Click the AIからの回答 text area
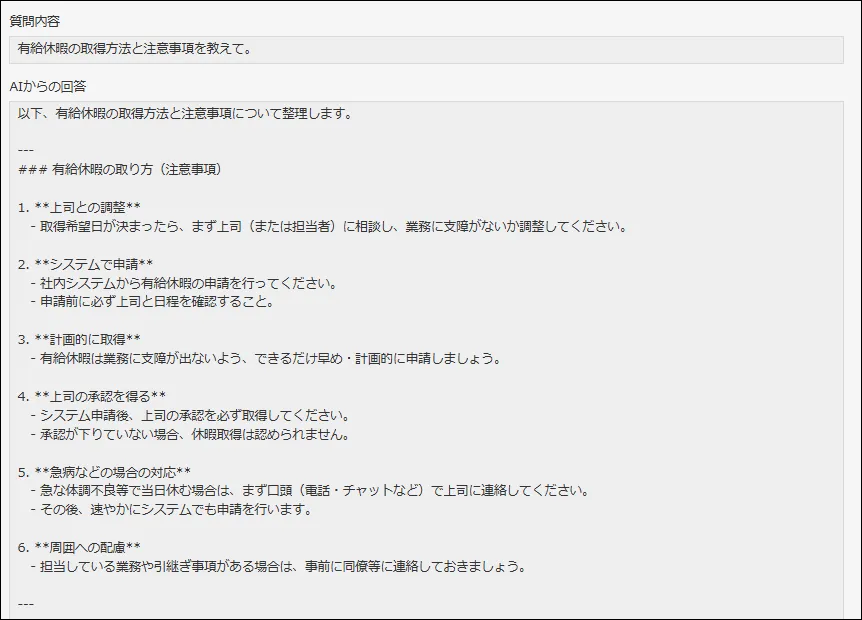Viewport: 862px width, 620px height. [426, 360]
